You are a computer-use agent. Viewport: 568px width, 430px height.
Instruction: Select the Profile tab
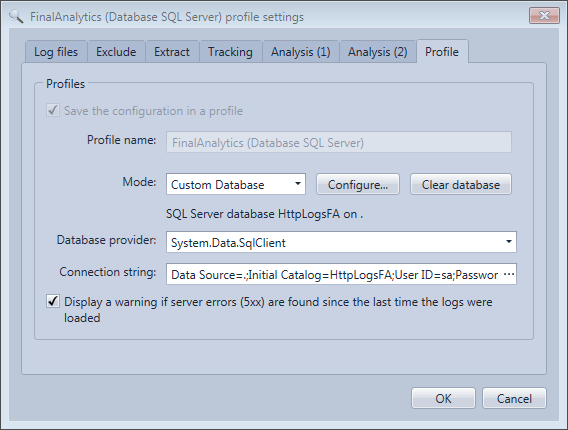pyautogui.click(x=442, y=51)
